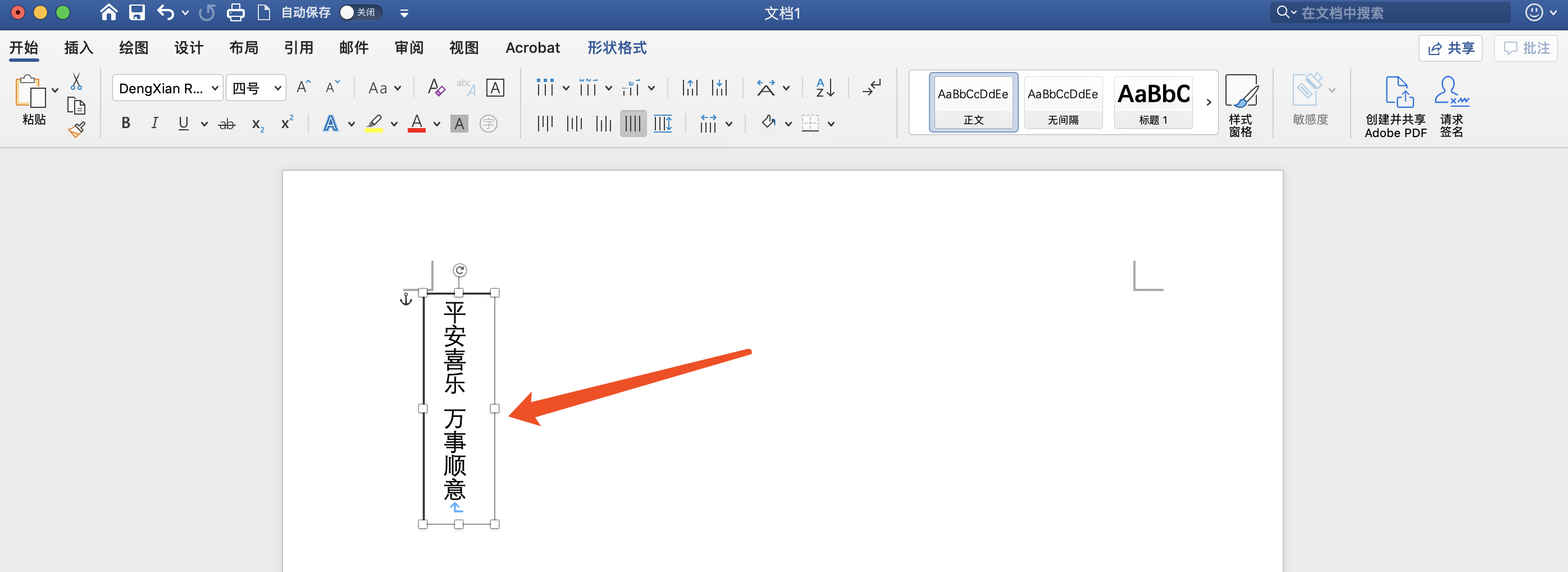
Task: Toggle character shading
Action: 459,124
